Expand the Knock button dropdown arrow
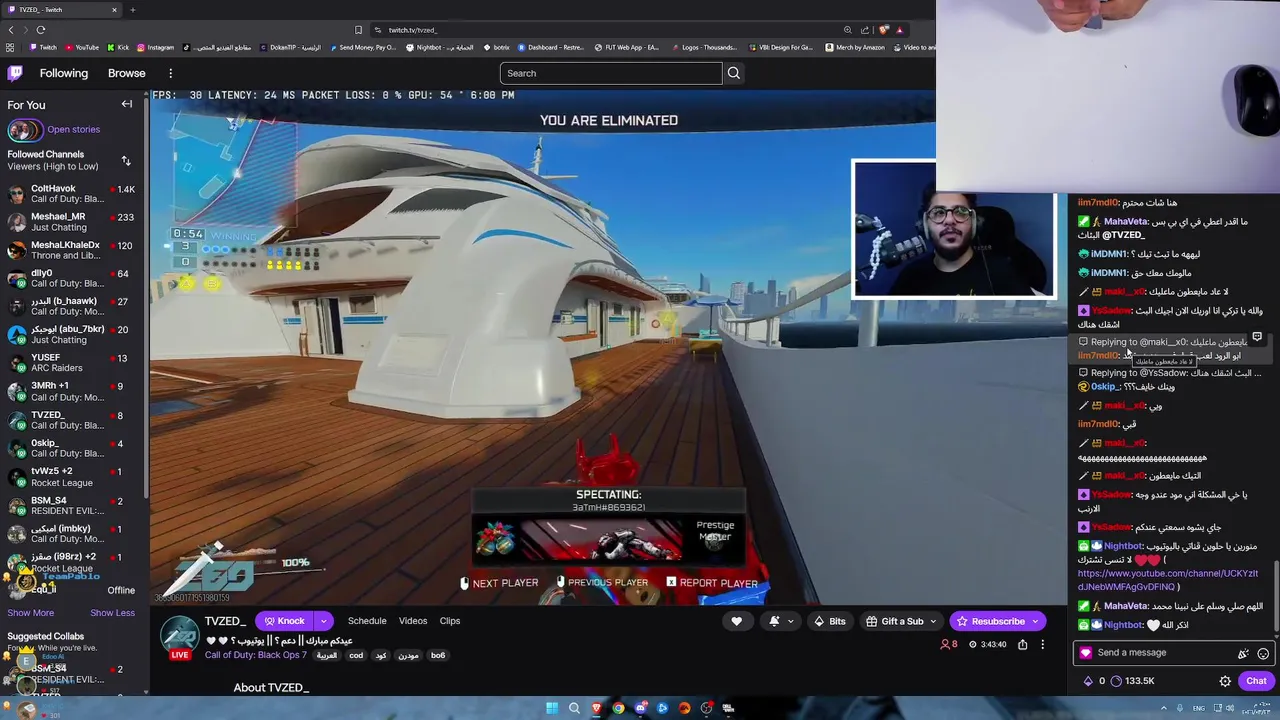 click(323, 621)
